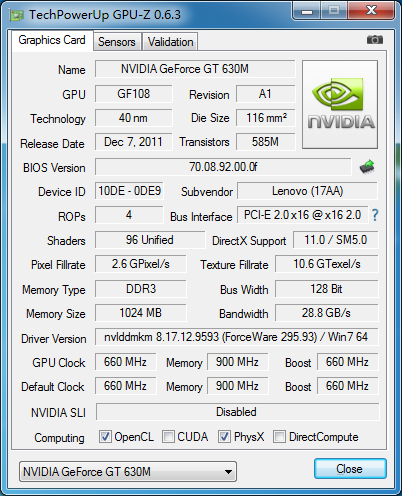Click the Driver Version field

click(x=236, y=337)
